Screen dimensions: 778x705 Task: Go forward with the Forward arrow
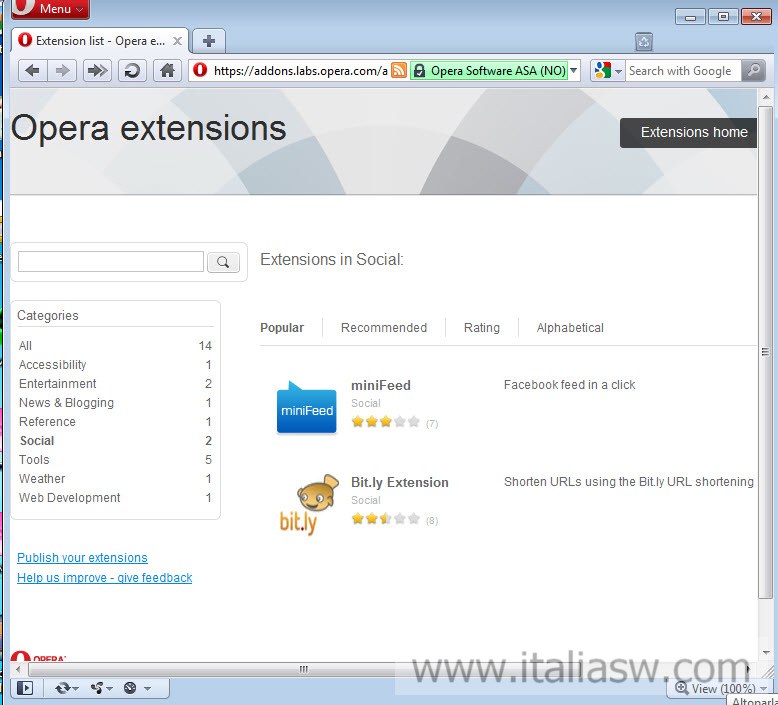(62, 70)
